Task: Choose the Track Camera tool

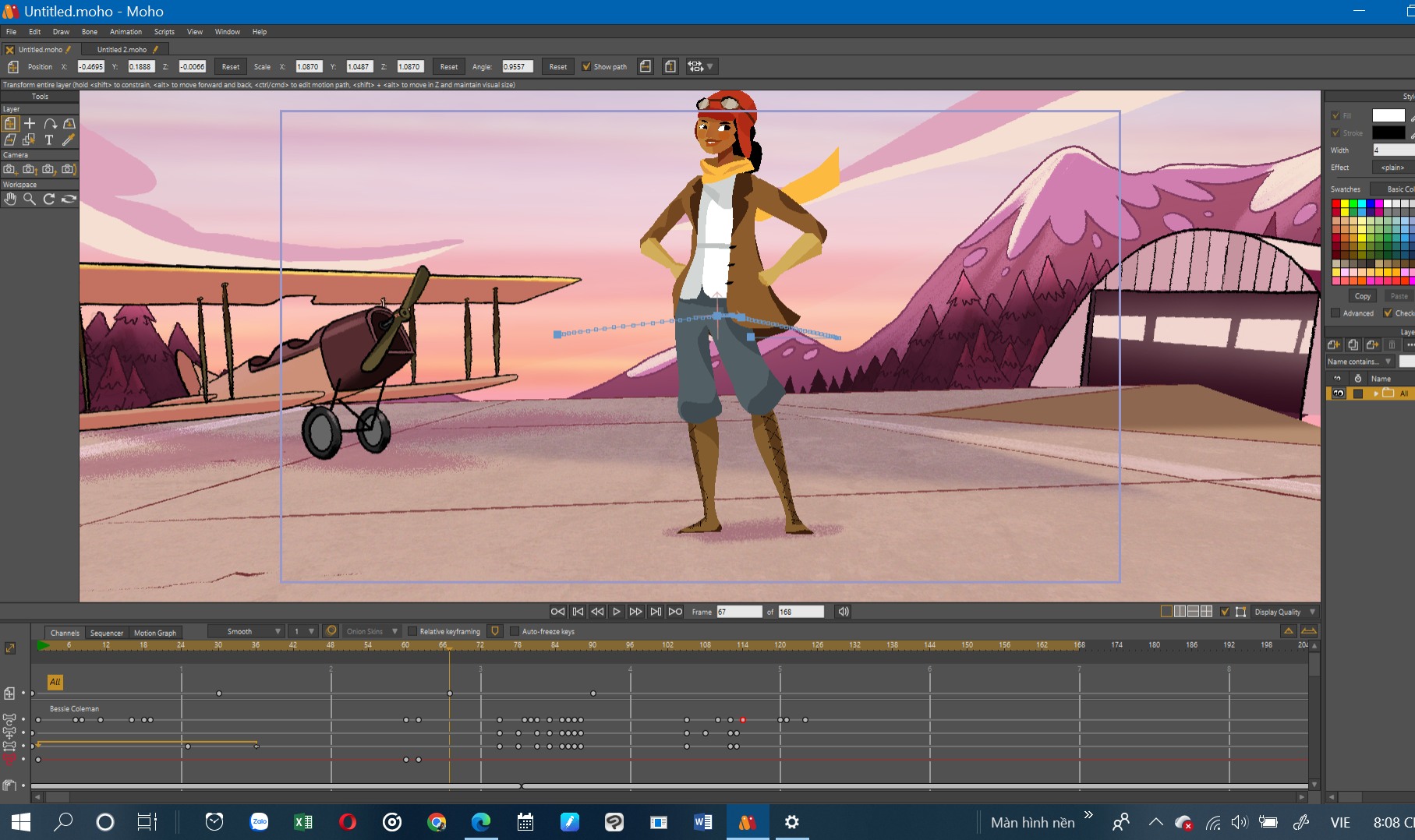Action: [10, 169]
